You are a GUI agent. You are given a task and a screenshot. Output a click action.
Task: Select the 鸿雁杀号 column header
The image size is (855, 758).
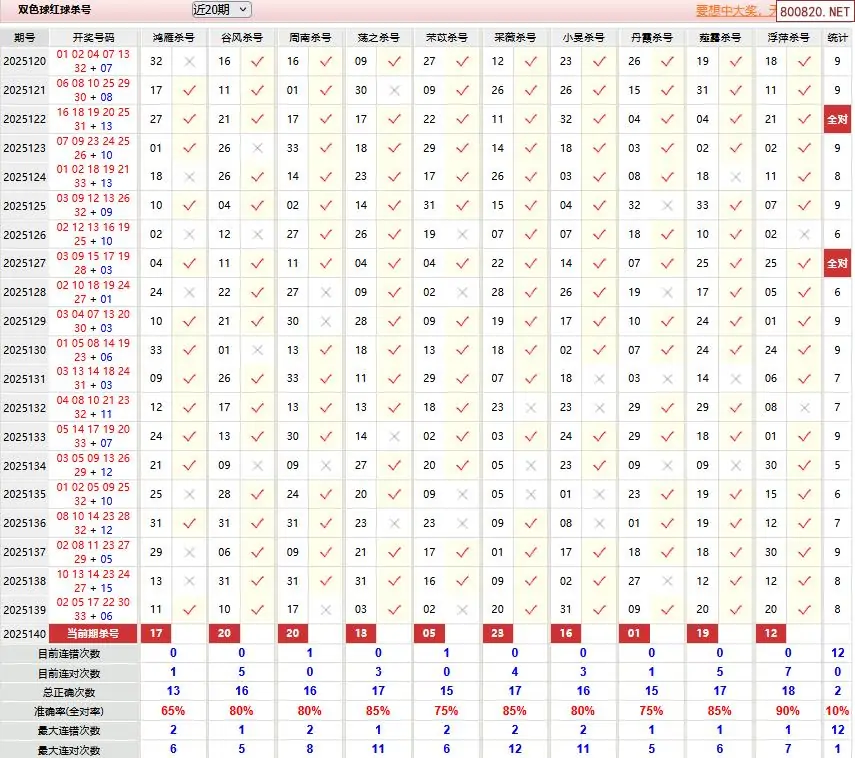click(x=172, y=37)
